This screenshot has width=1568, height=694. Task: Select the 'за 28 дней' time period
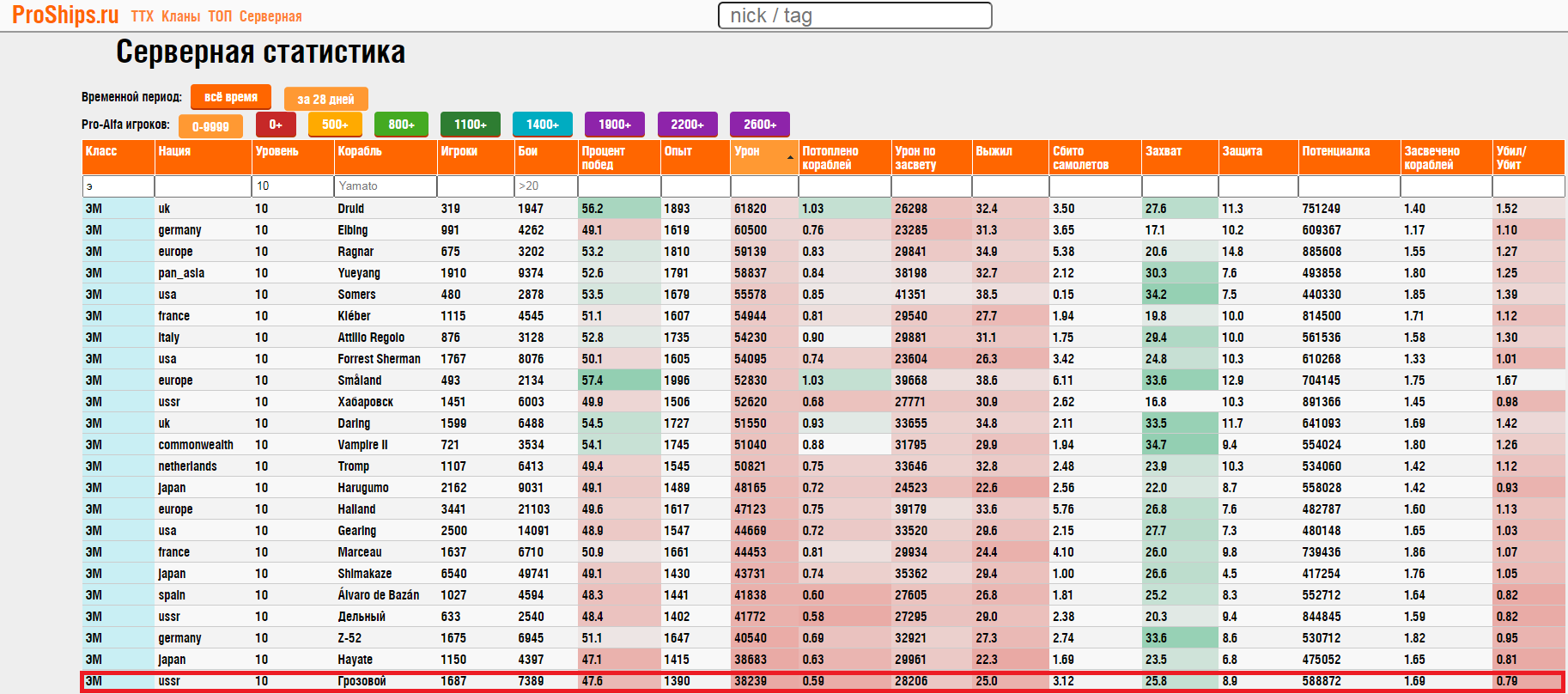coord(325,99)
